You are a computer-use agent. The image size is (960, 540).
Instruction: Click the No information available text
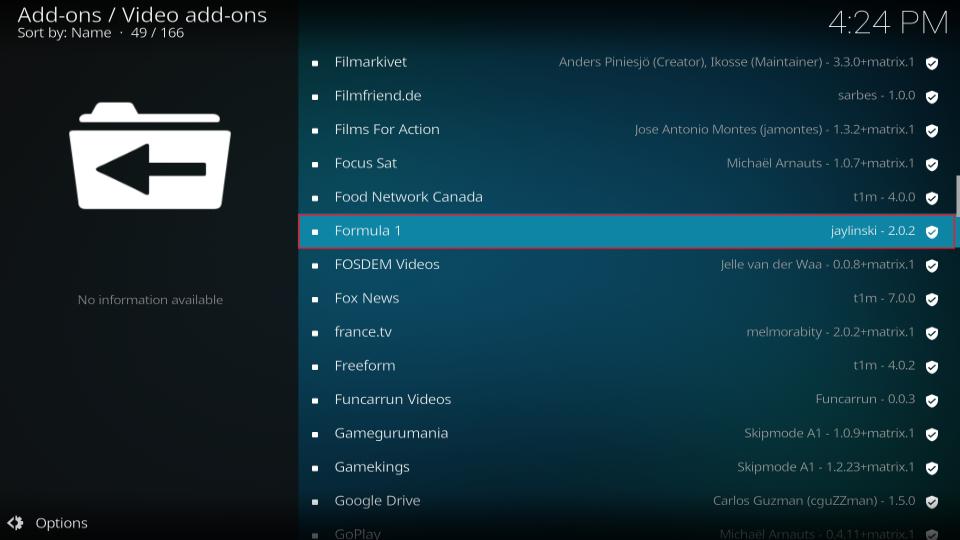click(150, 300)
